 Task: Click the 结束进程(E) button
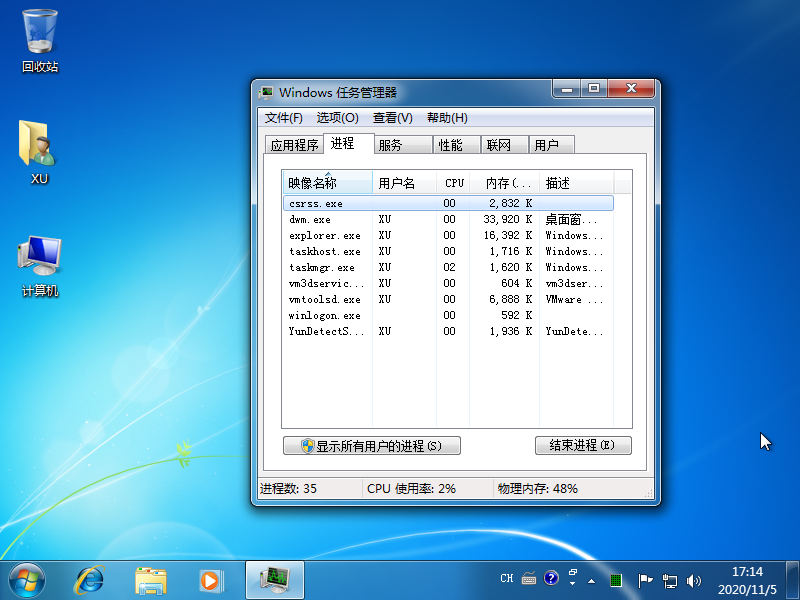(x=583, y=445)
